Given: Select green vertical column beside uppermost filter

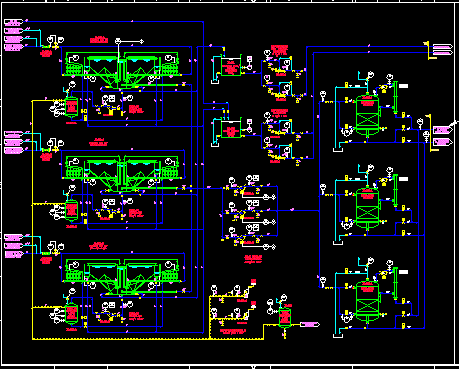Looking at the screenshot, I should 395,97.
